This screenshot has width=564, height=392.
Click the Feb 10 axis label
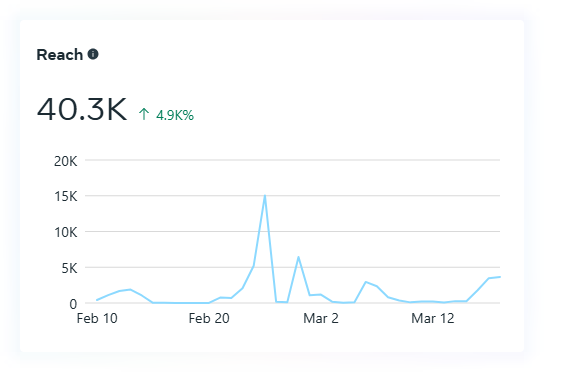[x=97, y=318]
